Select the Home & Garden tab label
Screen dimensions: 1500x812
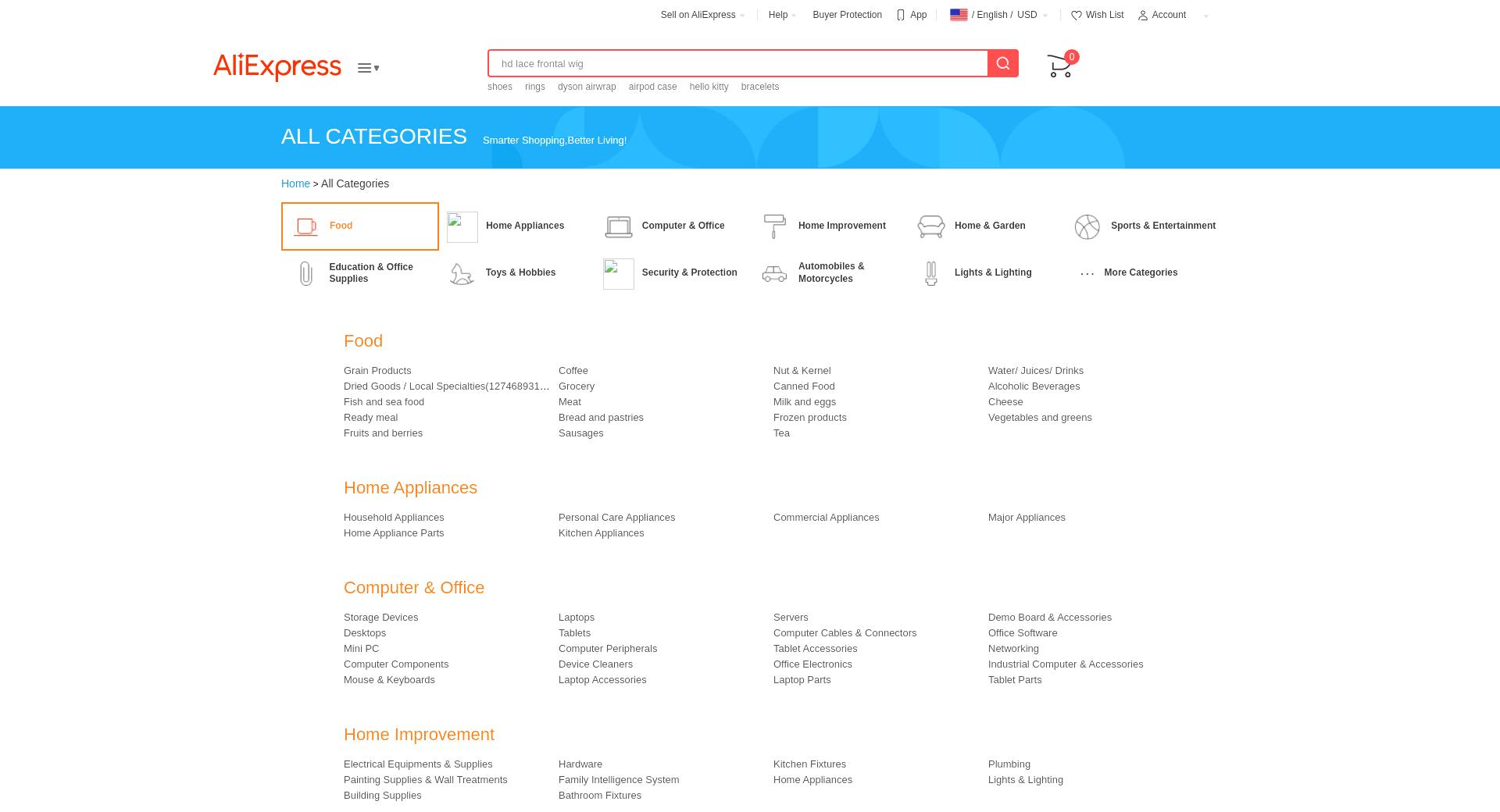(990, 226)
